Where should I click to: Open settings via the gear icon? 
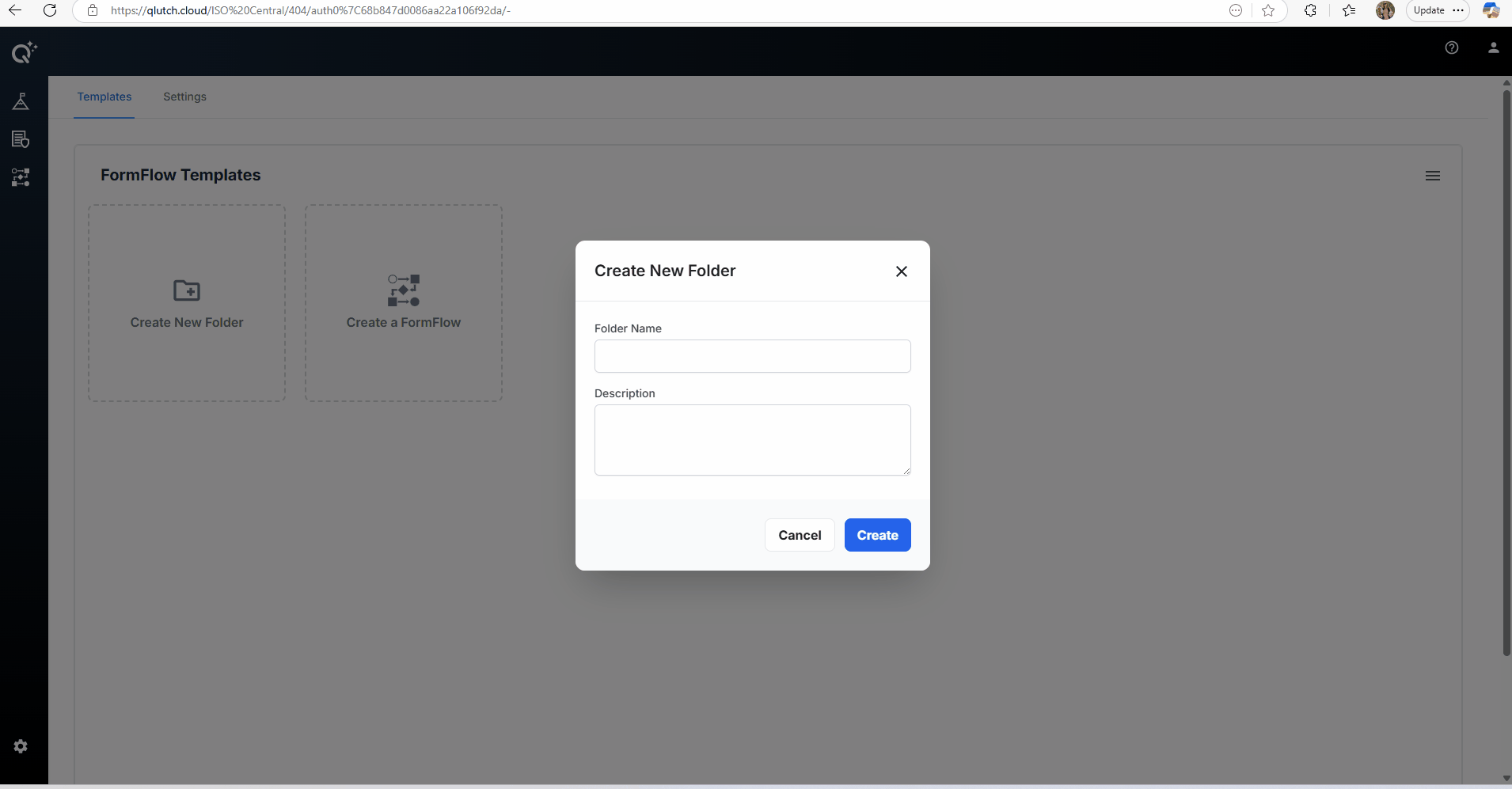tap(21, 746)
